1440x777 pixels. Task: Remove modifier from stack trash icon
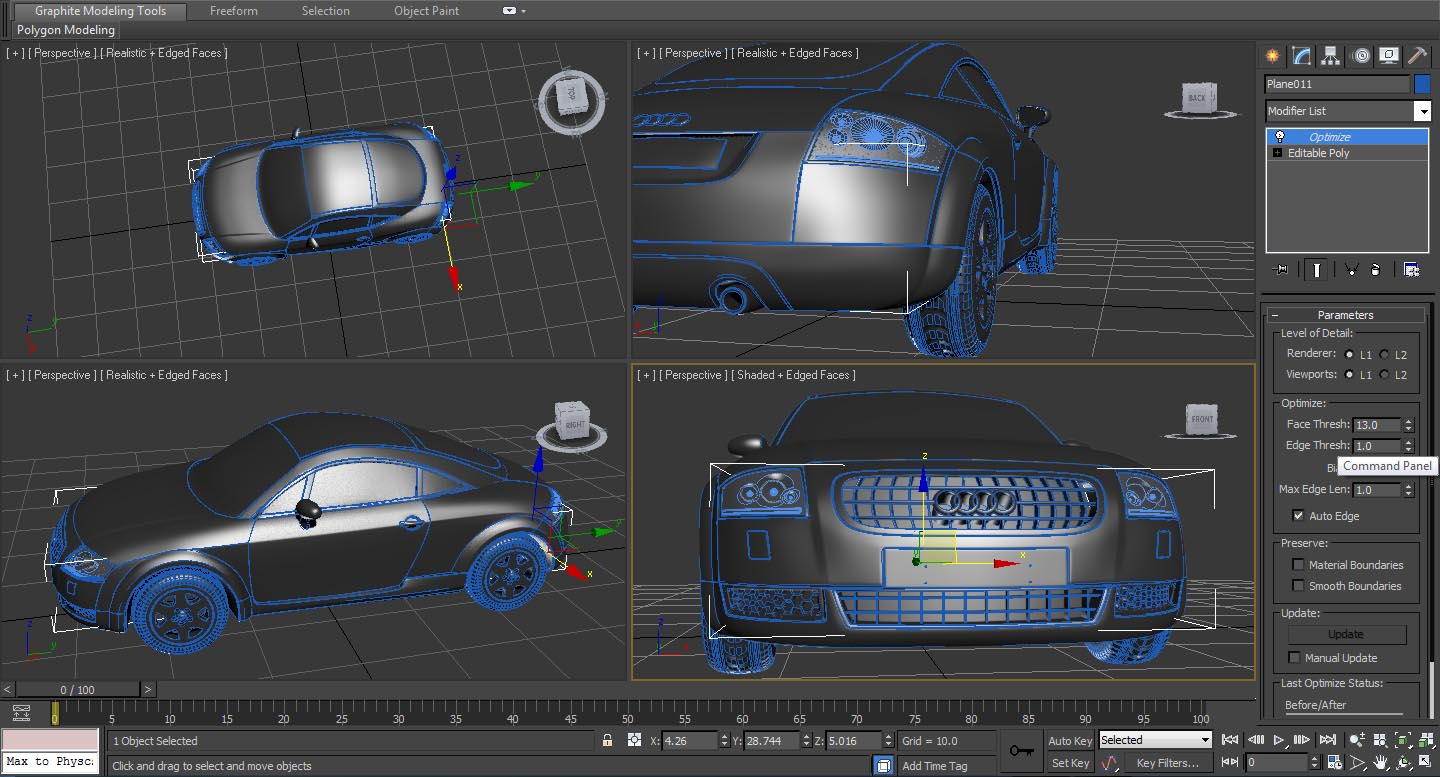[1375, 270]
